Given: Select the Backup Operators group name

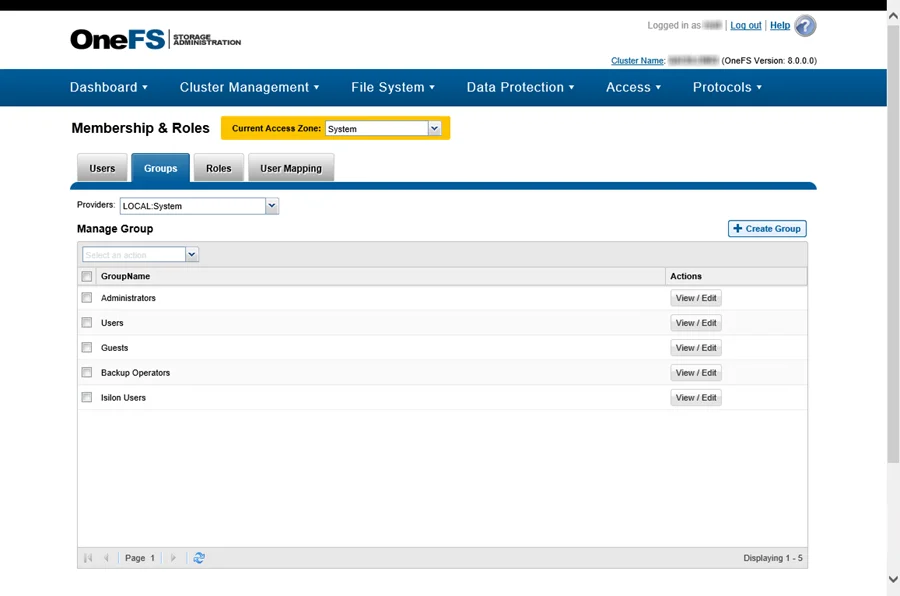Looking at the screenshot, I should (x=135, y=373).
